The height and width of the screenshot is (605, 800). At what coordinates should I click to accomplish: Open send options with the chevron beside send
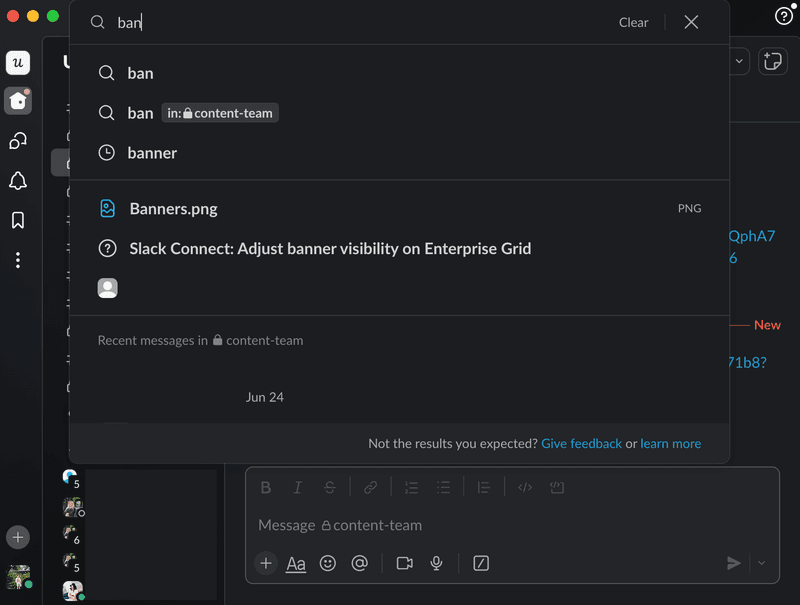tap(762, 563)
